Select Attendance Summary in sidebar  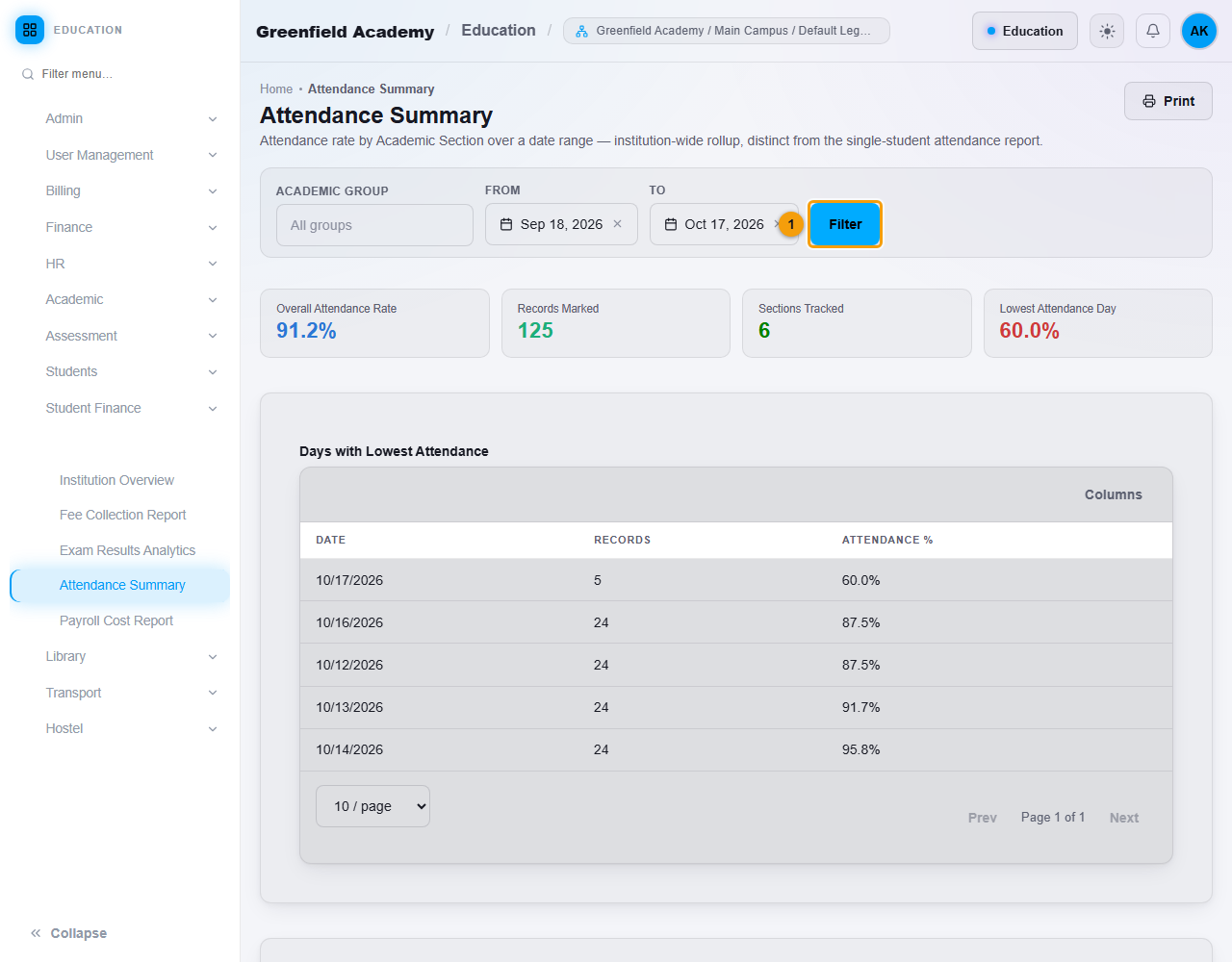pos(120,585)
